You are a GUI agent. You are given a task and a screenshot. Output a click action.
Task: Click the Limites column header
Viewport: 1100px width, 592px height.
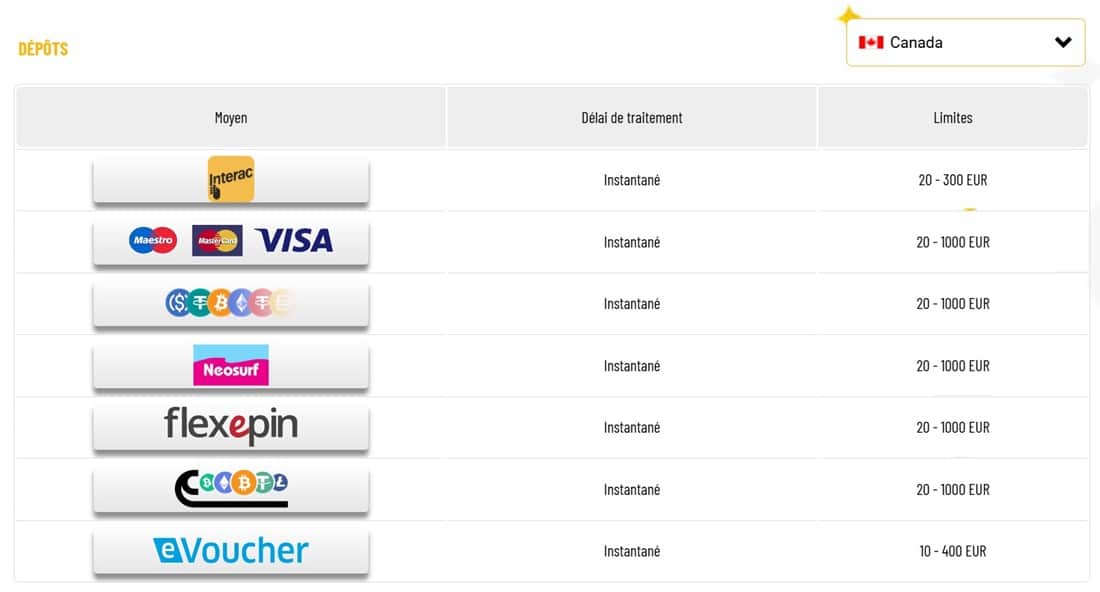(953, 118)
